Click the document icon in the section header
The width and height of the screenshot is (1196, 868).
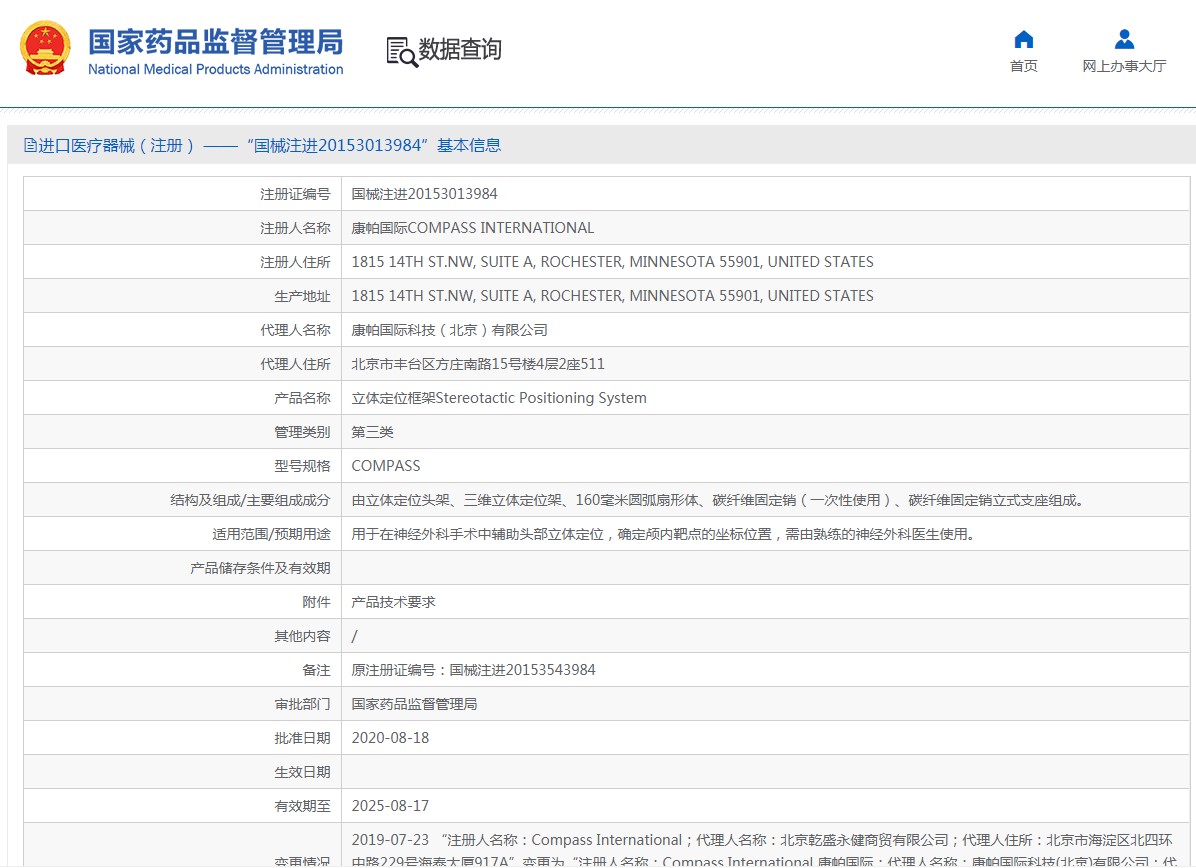[x=30, y=146]
